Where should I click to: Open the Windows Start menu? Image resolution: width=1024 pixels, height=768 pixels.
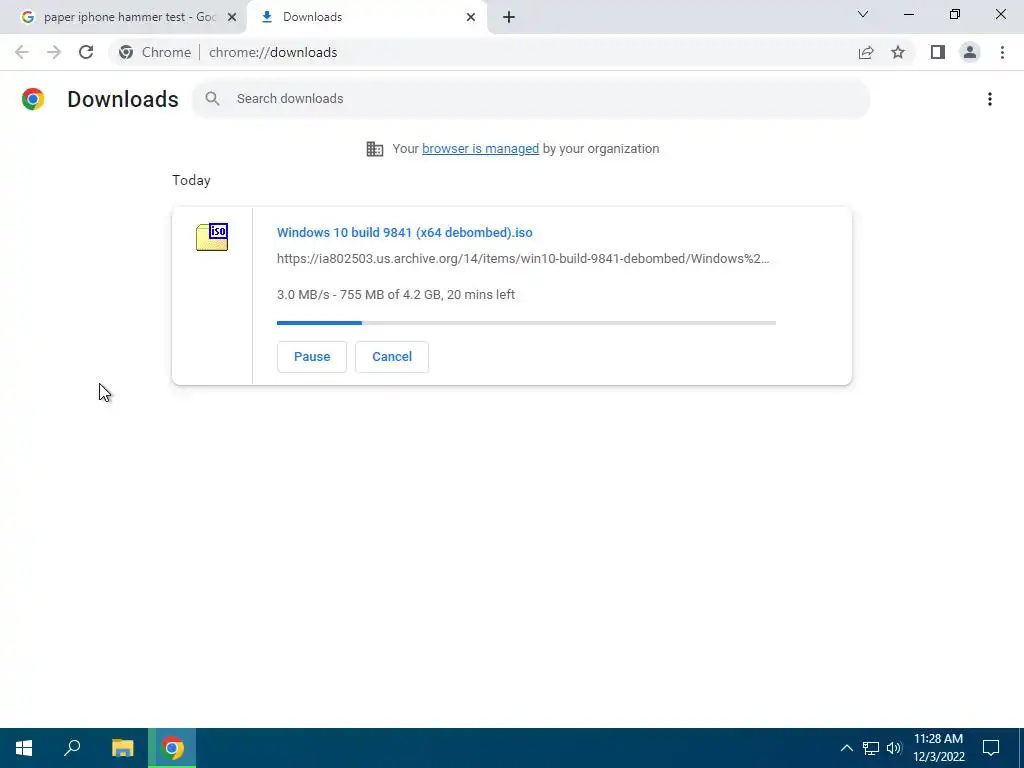pyautogui.click(x=24, y=748)
